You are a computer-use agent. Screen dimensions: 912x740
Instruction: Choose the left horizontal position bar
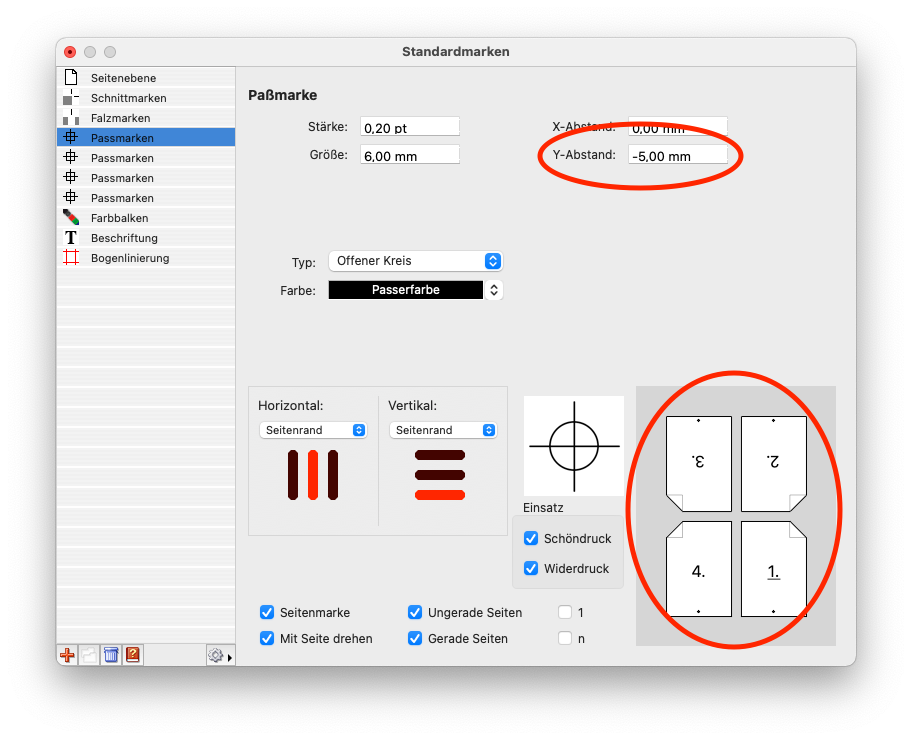tap(293, 475)
